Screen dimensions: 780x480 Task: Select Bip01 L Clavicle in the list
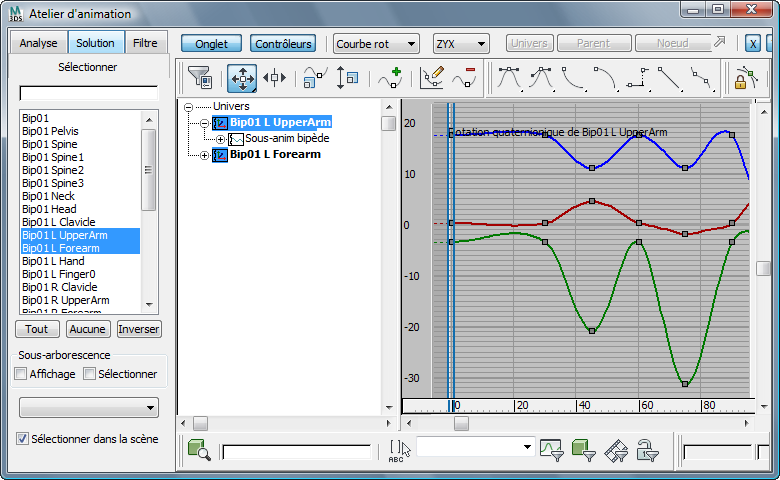pos(59,222)
